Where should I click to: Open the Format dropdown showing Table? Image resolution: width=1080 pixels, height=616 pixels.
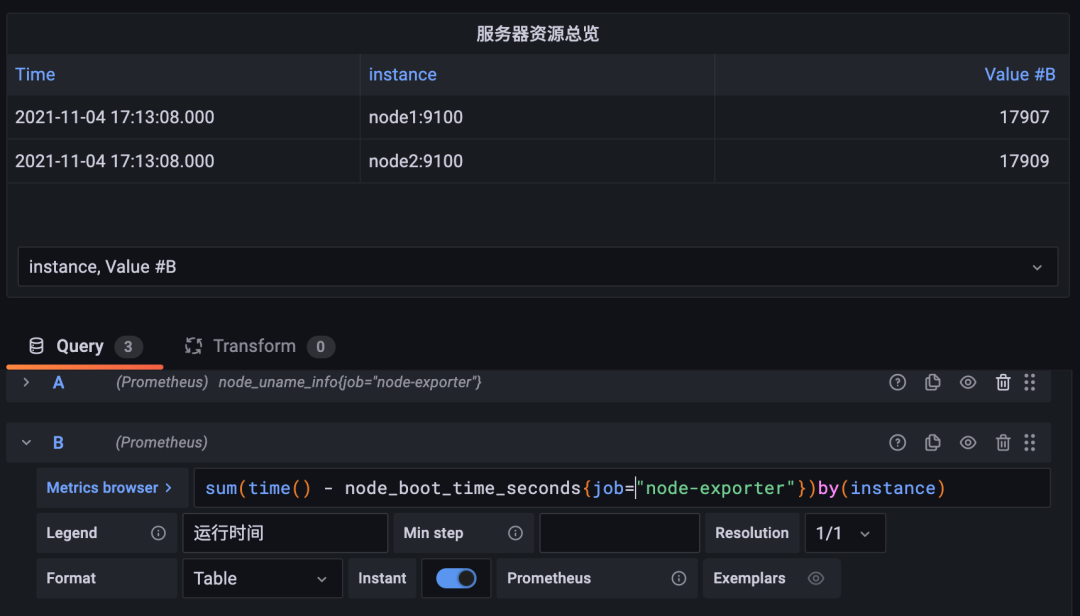click(262, 578)
